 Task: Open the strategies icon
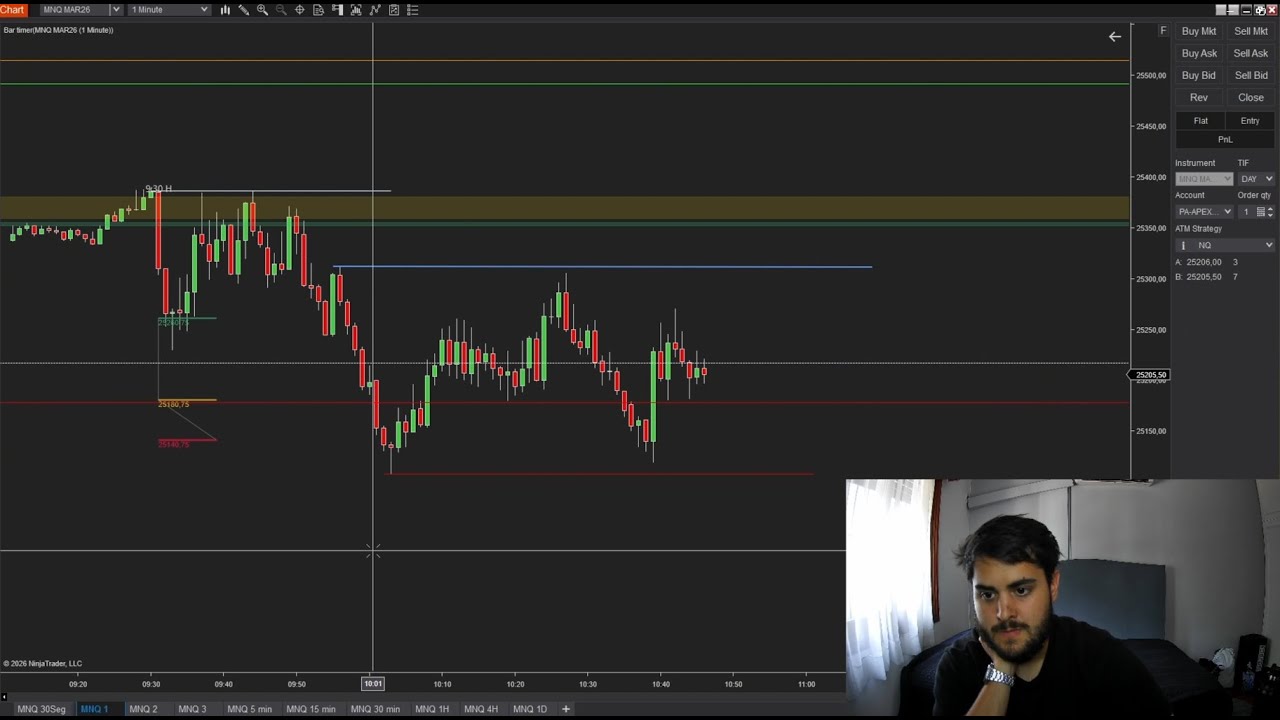(394, 9)
